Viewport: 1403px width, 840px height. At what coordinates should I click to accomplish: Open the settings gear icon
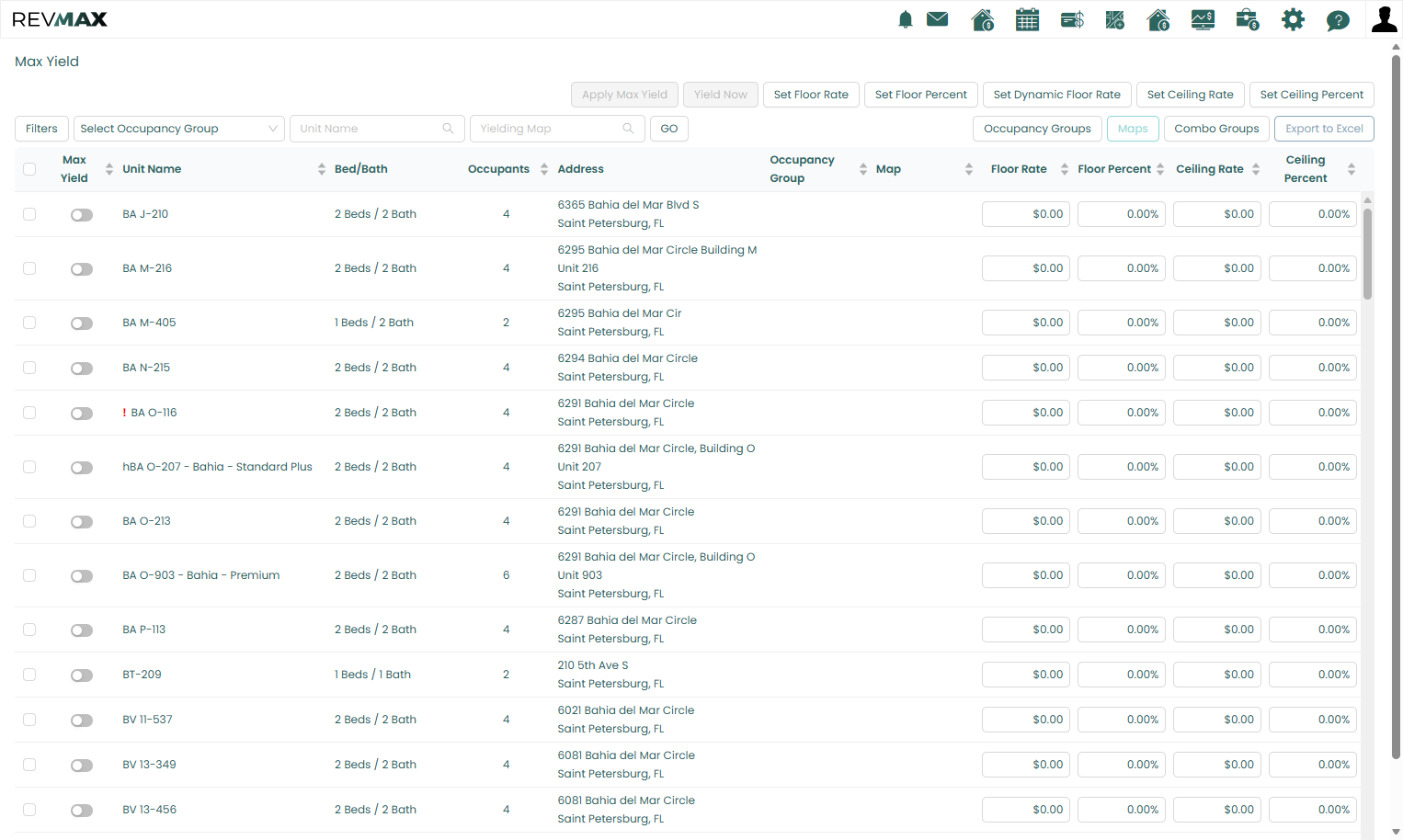[x=1293, y=19]
